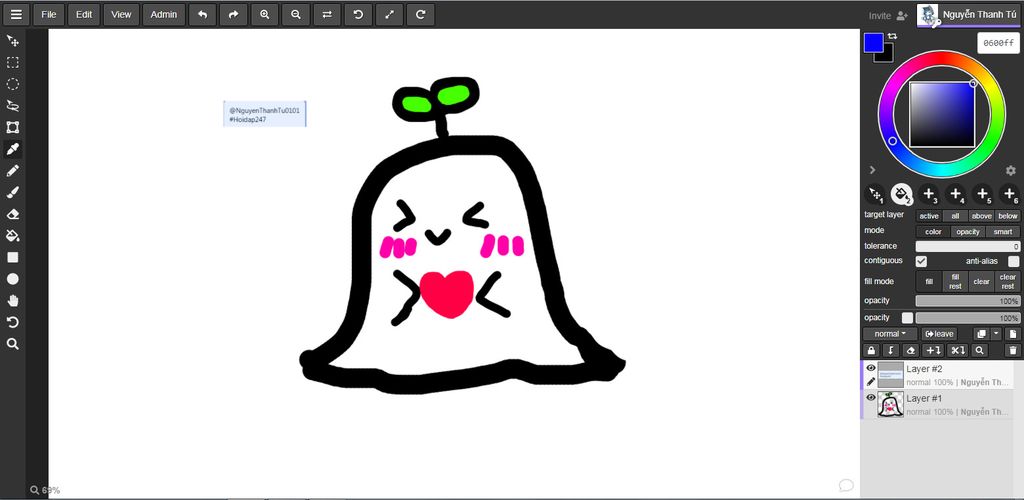This screenshot has width=1024, height=500.
Task: Rotate view clockwise from the top toolbar
Action: click(421, 14)
